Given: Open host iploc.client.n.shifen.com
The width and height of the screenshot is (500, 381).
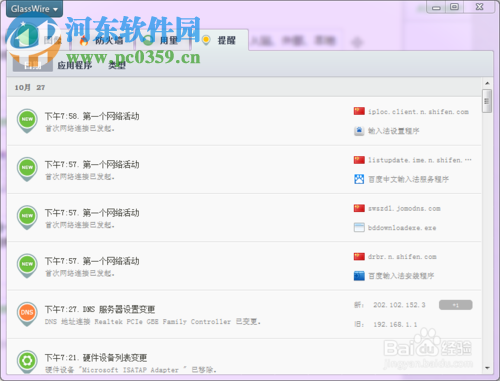Looking at the screenshot, I should [x=418, y=112].
